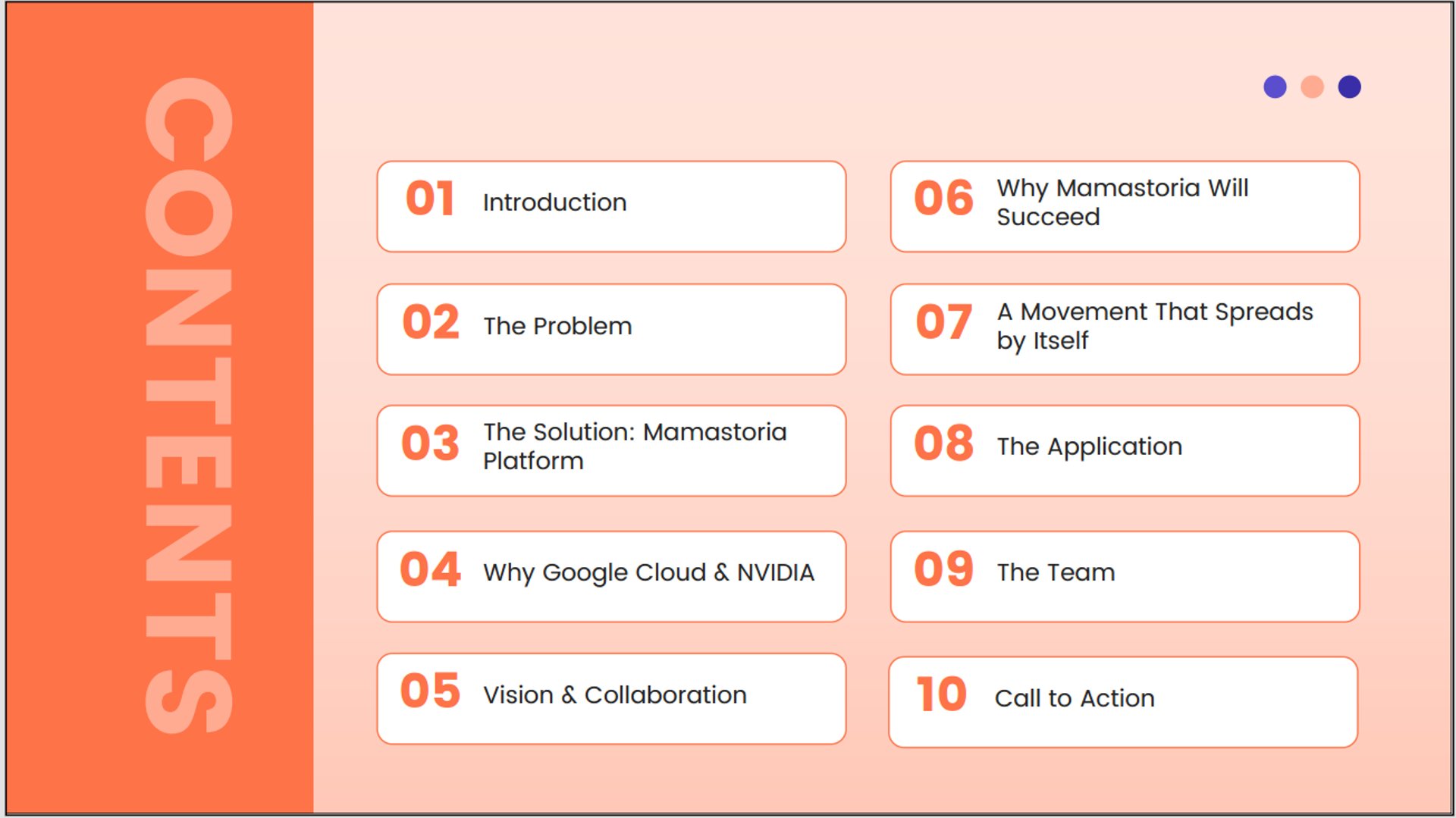Click the peach middle dot
The height and width of the screenshot is (818, 1456).
click(x=1312, y=87)
